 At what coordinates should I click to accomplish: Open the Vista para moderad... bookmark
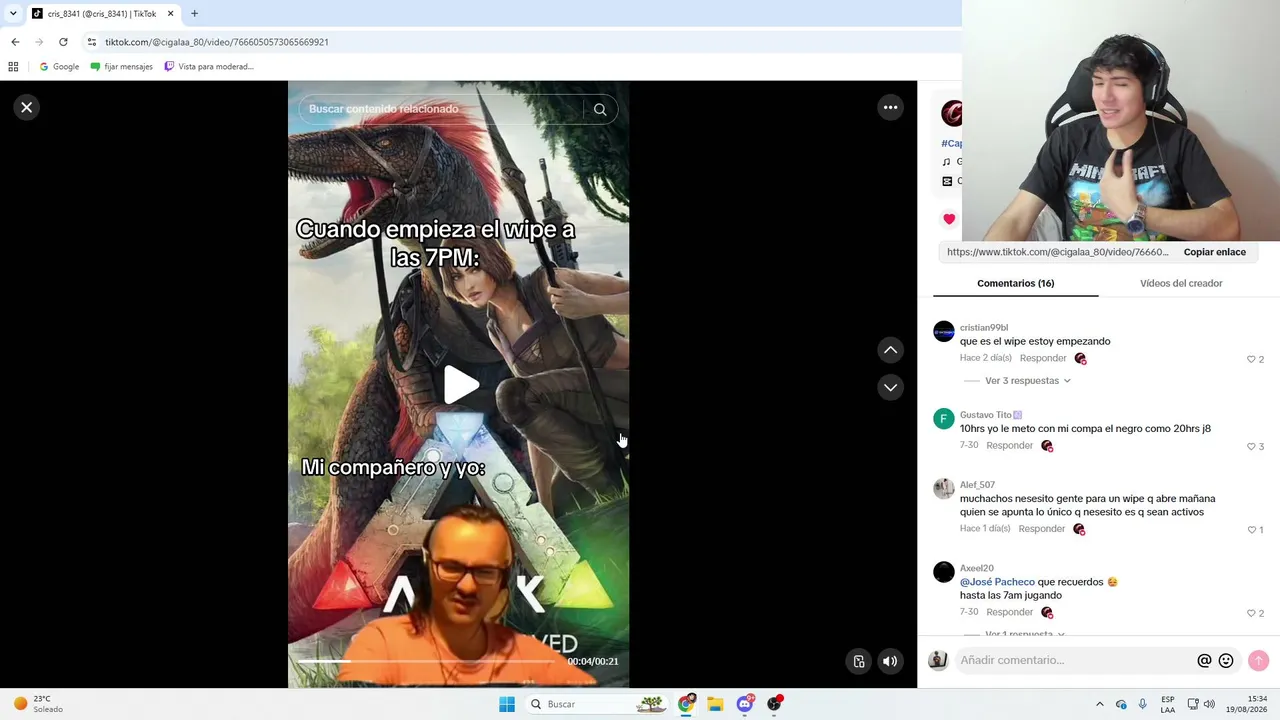coord(209,67)
